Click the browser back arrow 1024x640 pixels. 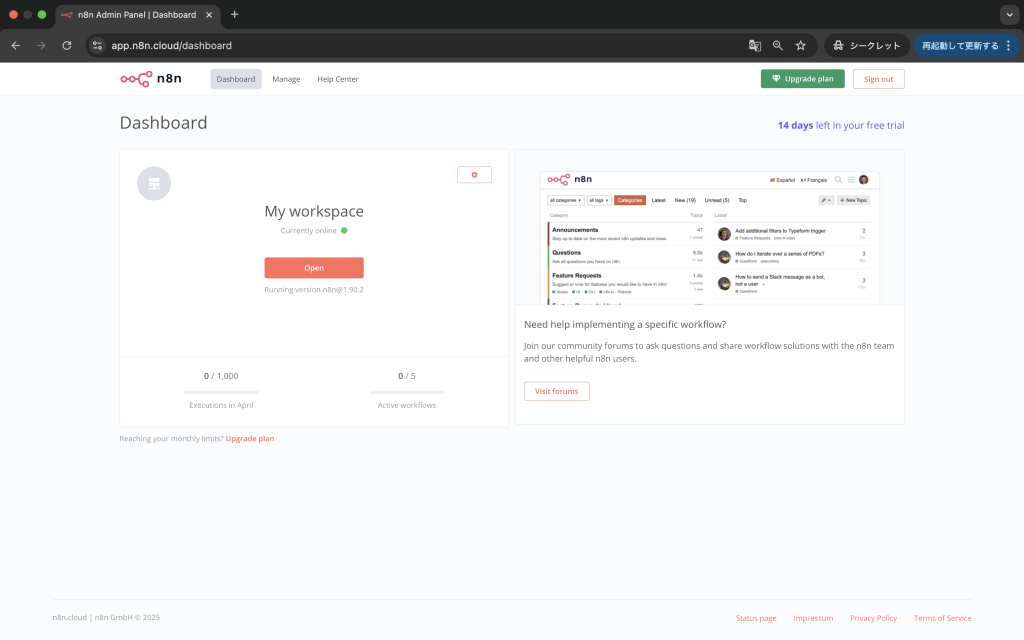16,45
